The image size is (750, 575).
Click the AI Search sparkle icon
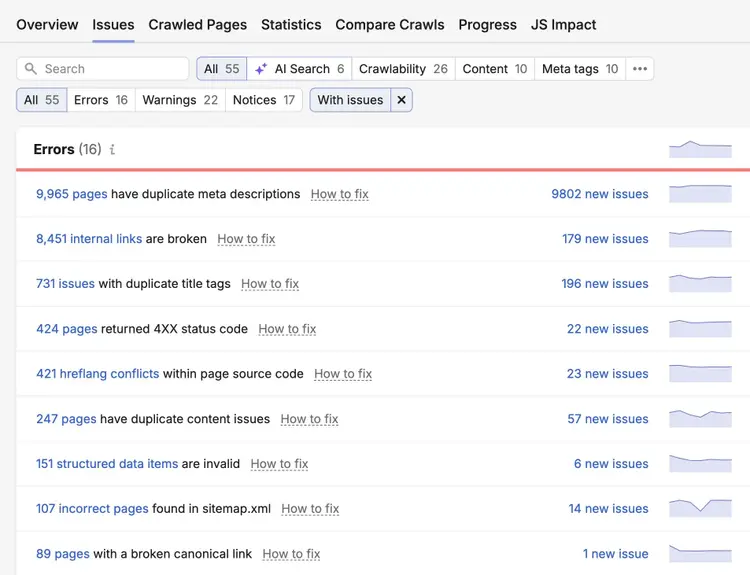[261, 69]
